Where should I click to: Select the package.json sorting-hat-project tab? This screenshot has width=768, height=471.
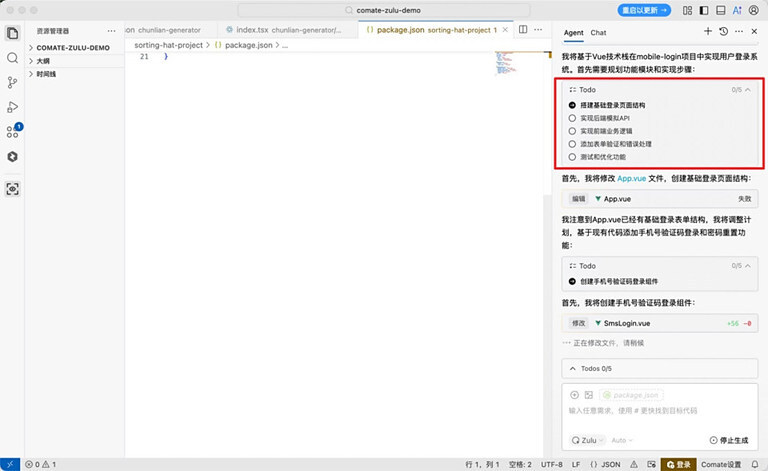[436, 30]
